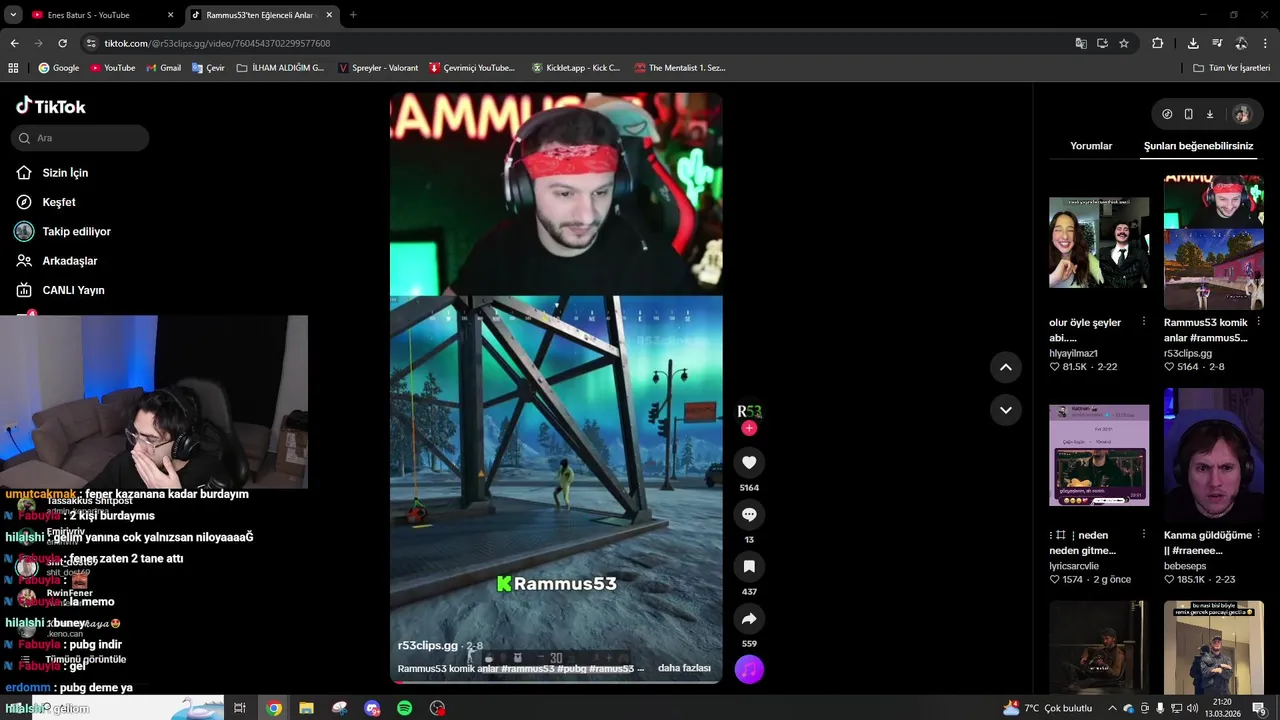Open 'Spreyler - Valorant' bookmark

pos(378,68)
